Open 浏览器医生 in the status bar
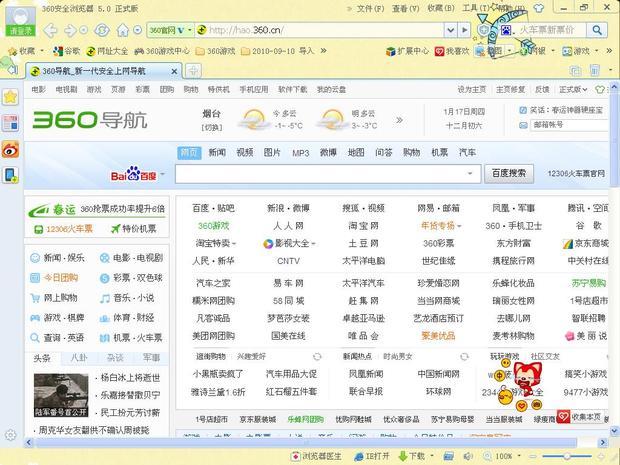 coord(316,456)
